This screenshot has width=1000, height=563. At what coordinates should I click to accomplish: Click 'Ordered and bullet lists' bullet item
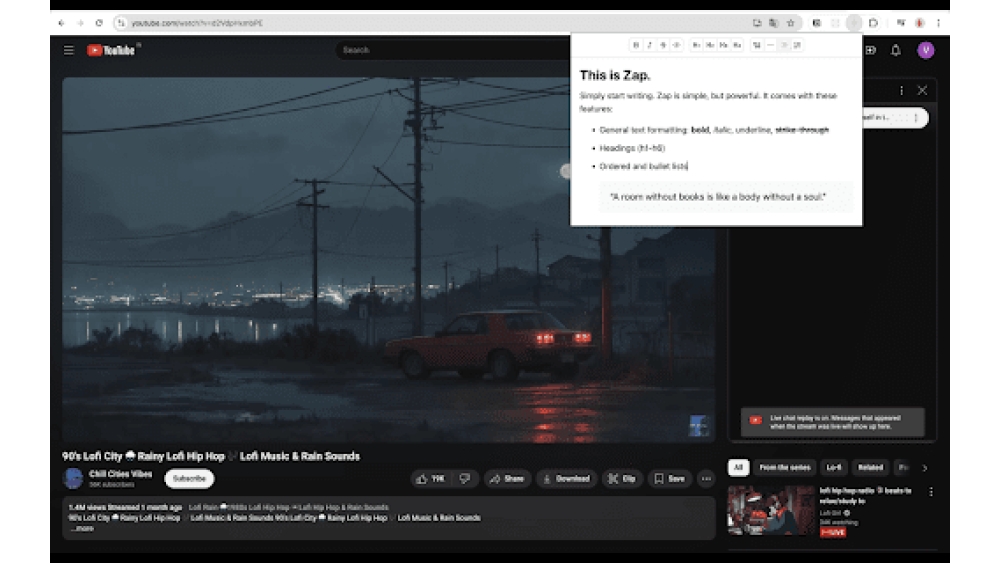pos(643,166)
